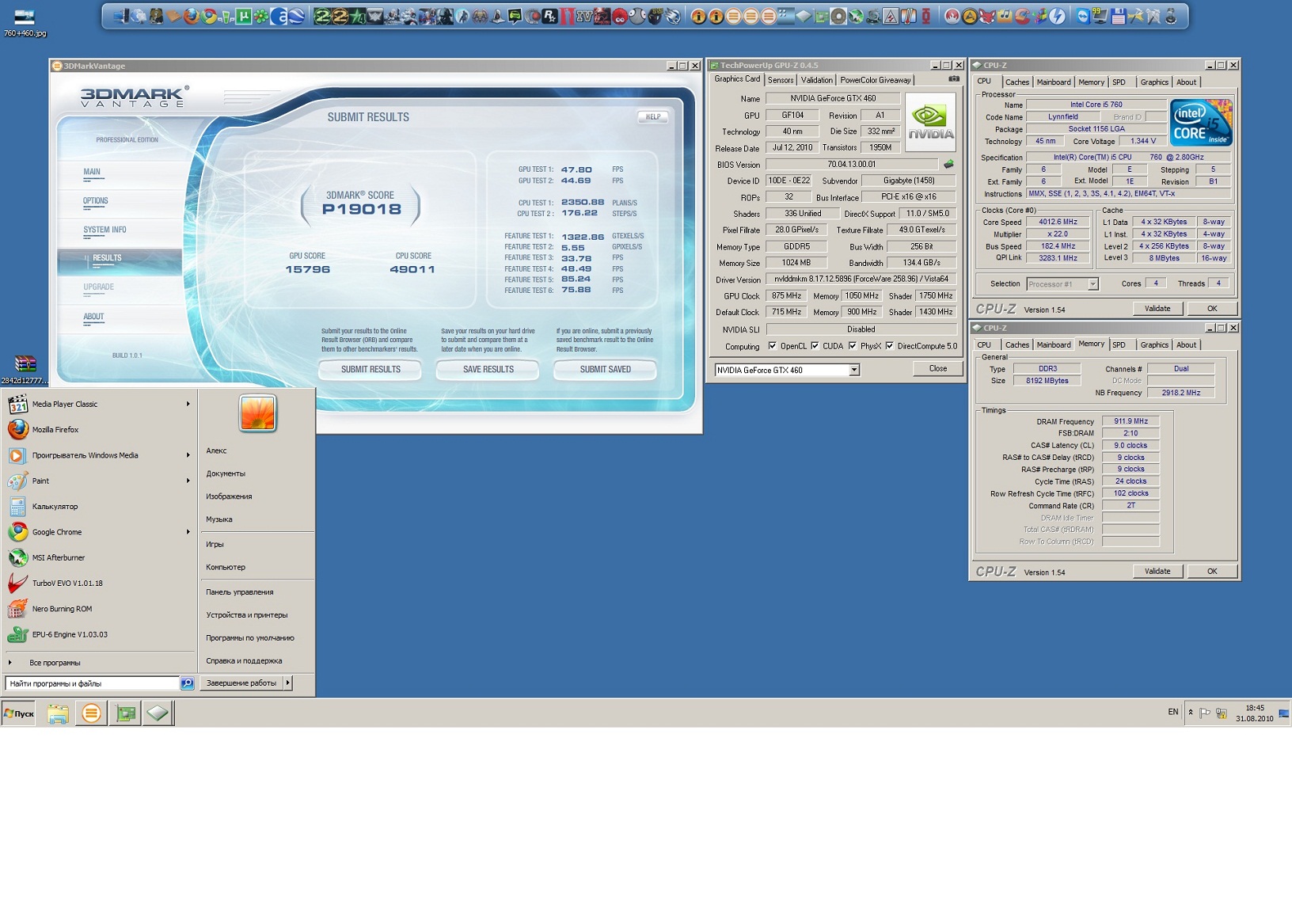
Task: Click the Help button in 3DMark Vantage
Action: (x=653, y=116)
